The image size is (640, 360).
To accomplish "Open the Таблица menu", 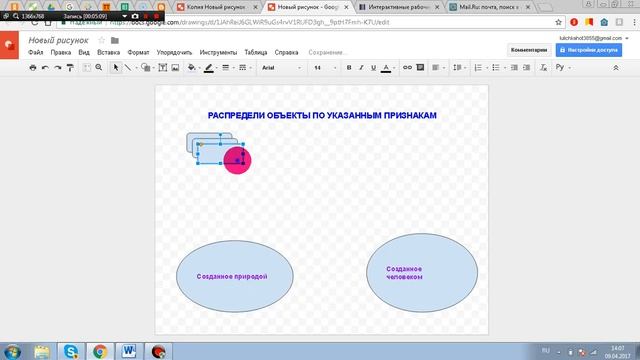I will 256,52.
